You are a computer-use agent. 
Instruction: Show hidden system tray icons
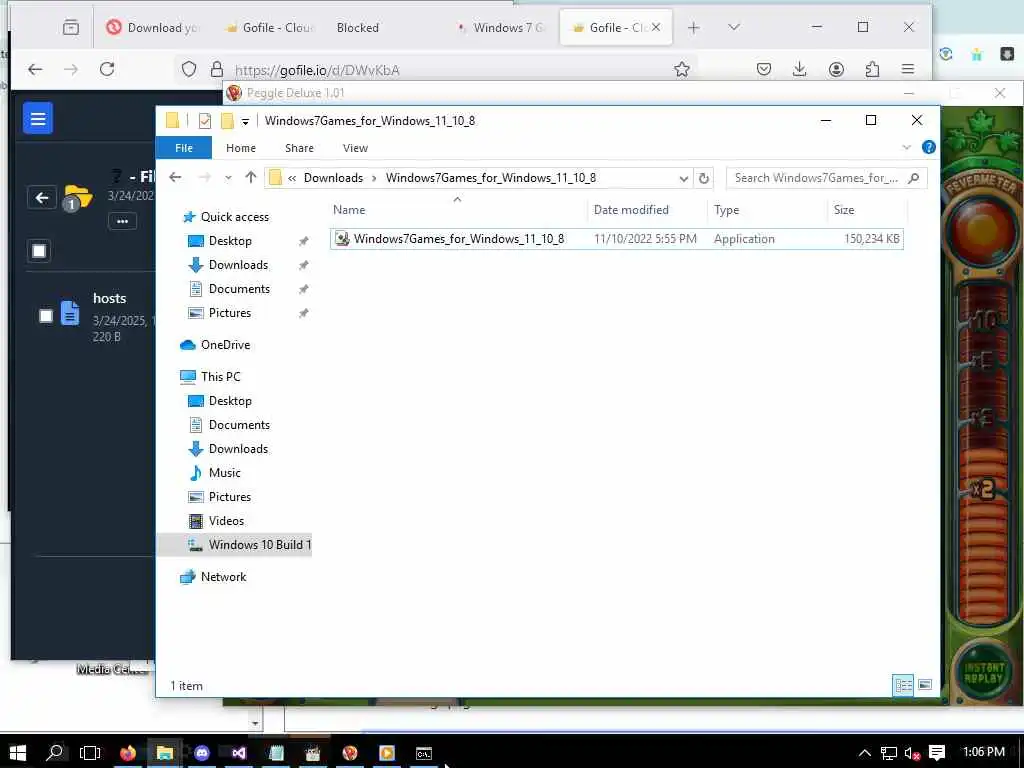pyautogui.click(x=864, y=753)
